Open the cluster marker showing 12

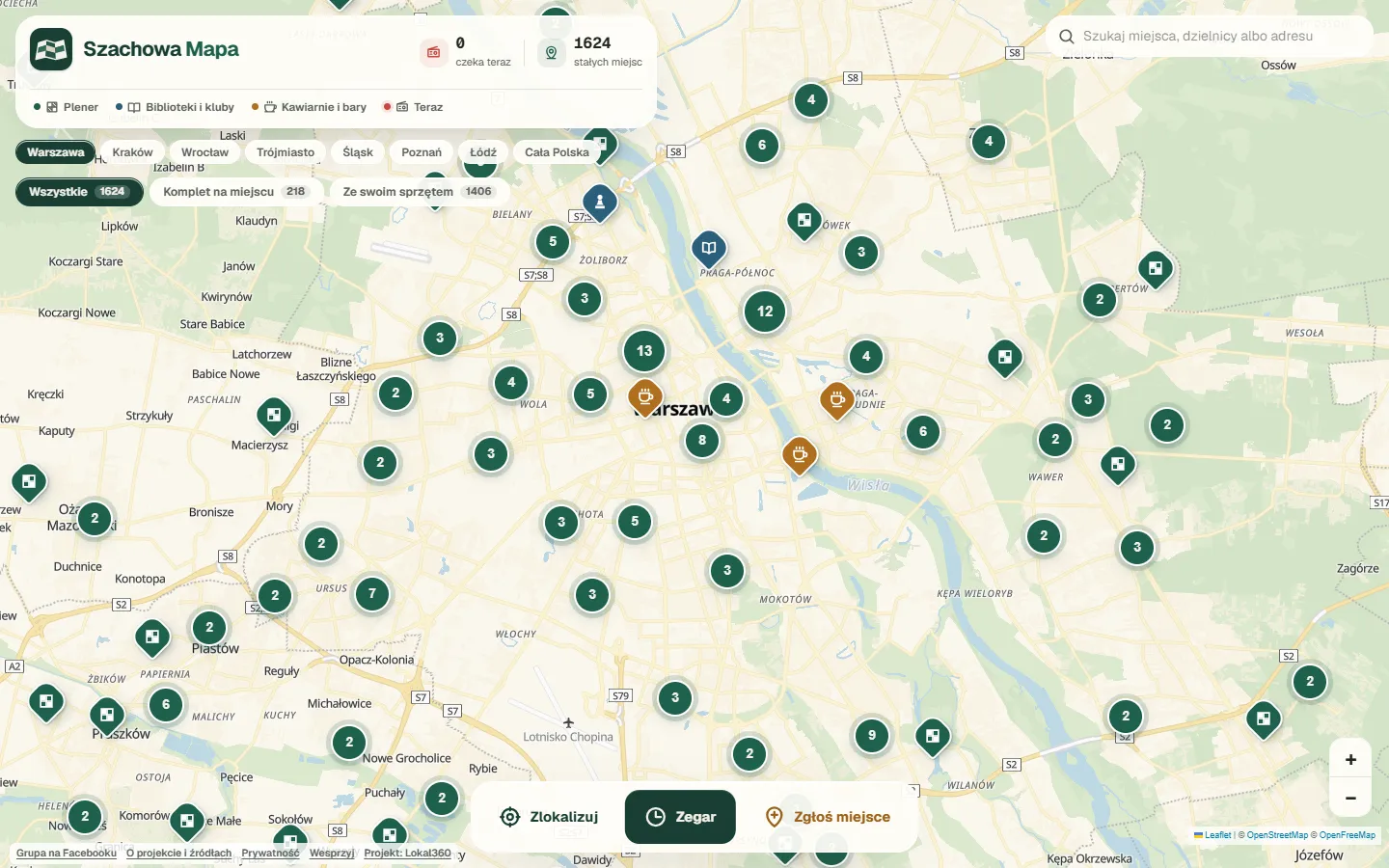click(x=765, y=312)
